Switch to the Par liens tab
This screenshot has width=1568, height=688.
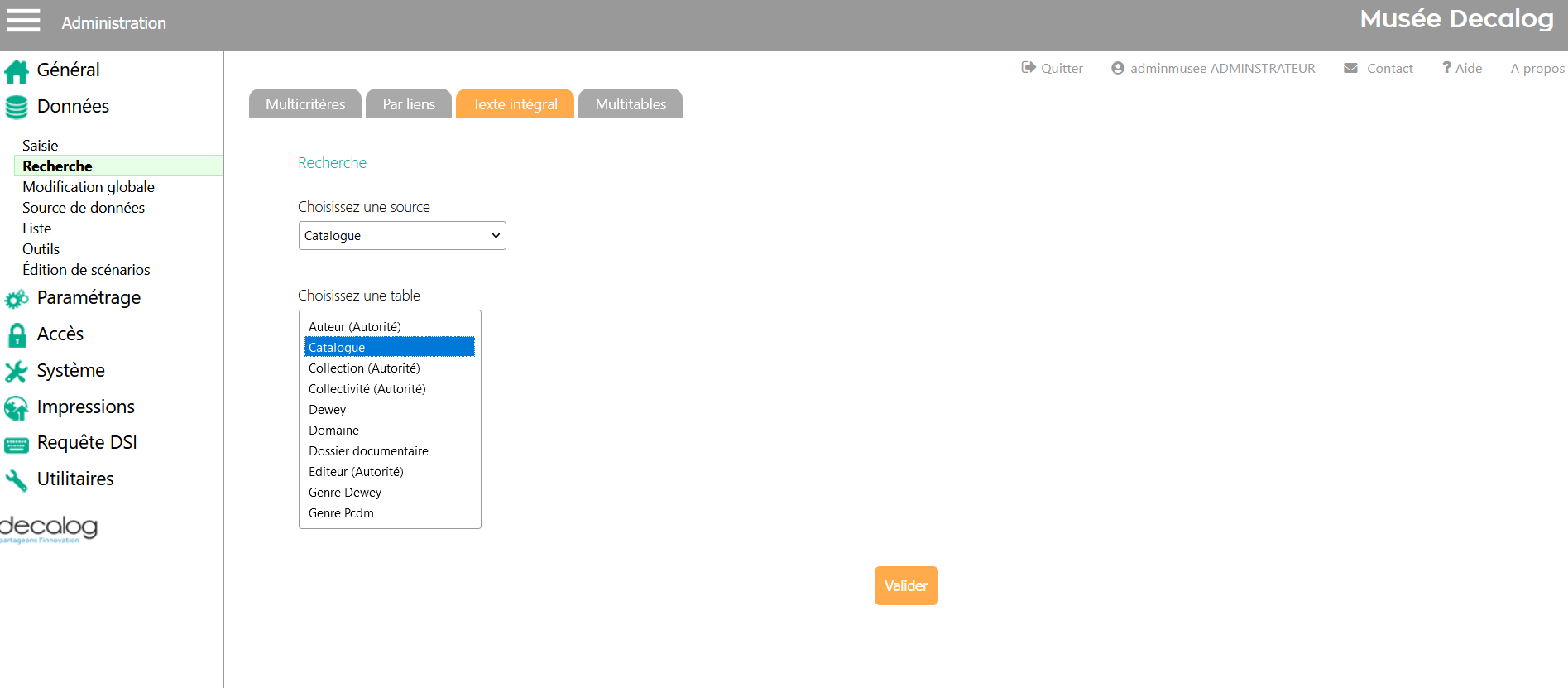click(x=409, y=104)
